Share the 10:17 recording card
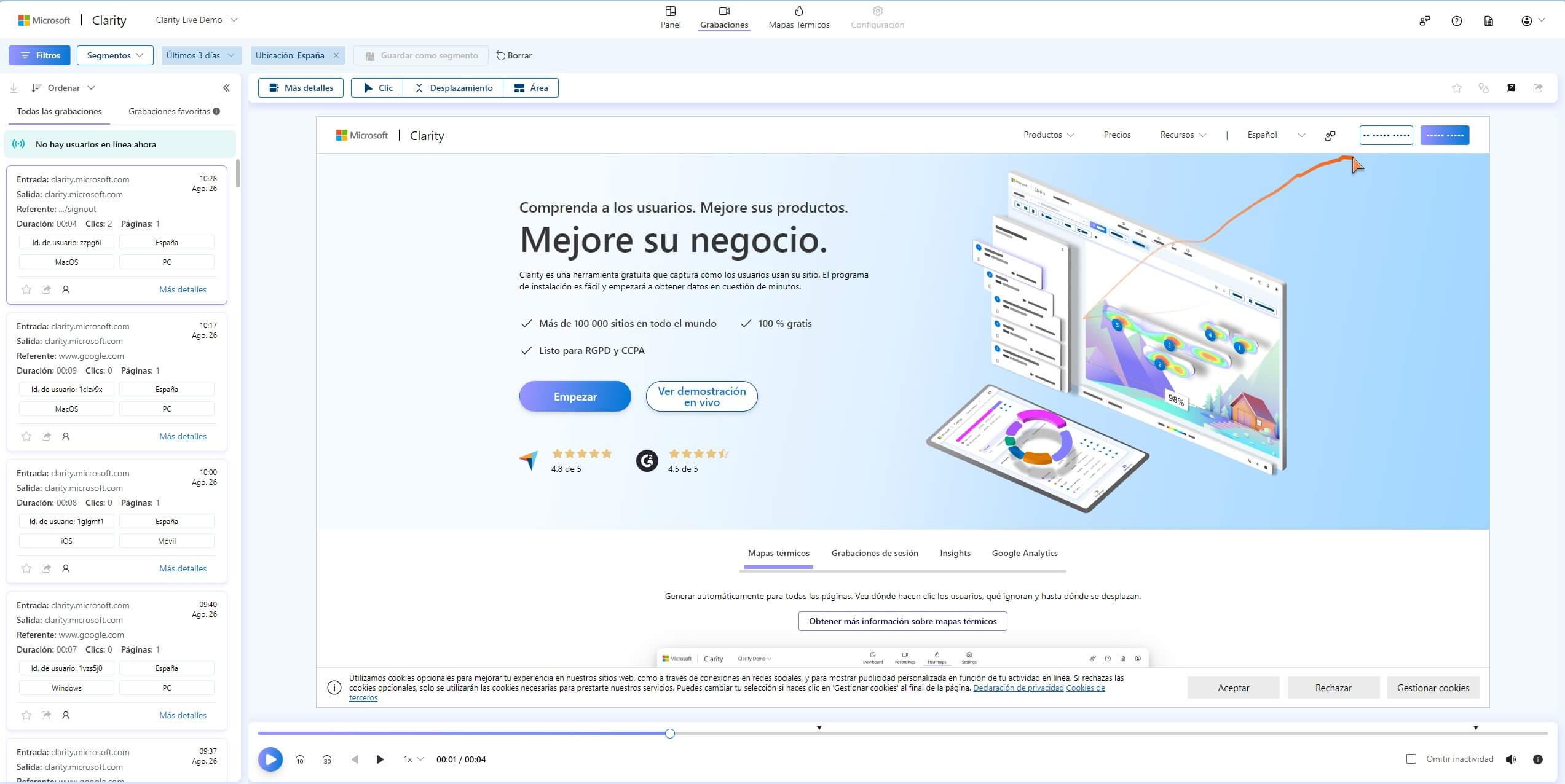Viewport: 1565px width, 784px height. click(x=46, y=436)
